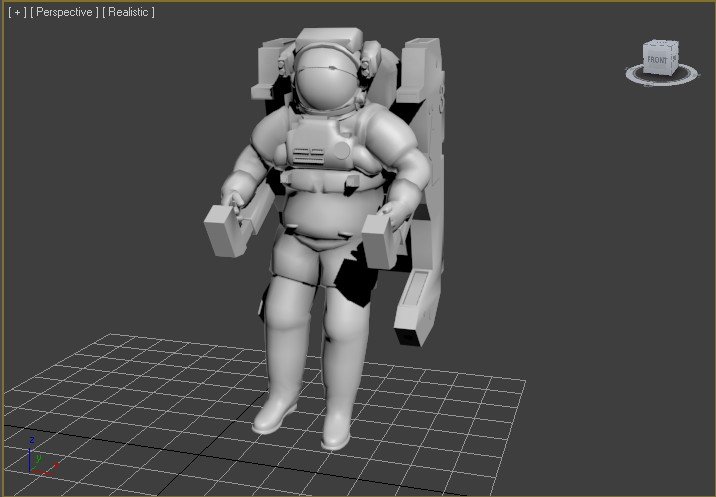Viewport: 716px width, 497px height.
Task: Open the Realistic shading mode menu
Action: 128,12
